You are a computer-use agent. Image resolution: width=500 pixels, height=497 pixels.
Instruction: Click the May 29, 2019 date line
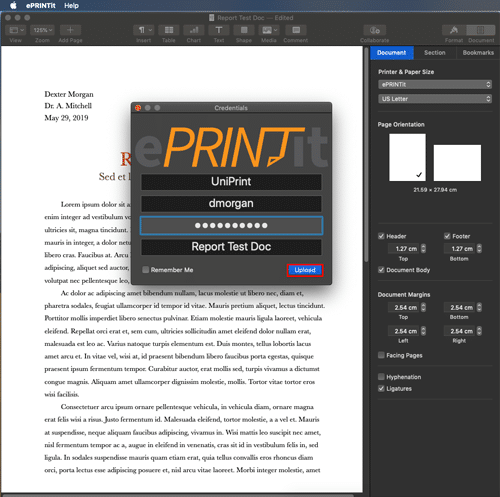[x=66, y=118]
